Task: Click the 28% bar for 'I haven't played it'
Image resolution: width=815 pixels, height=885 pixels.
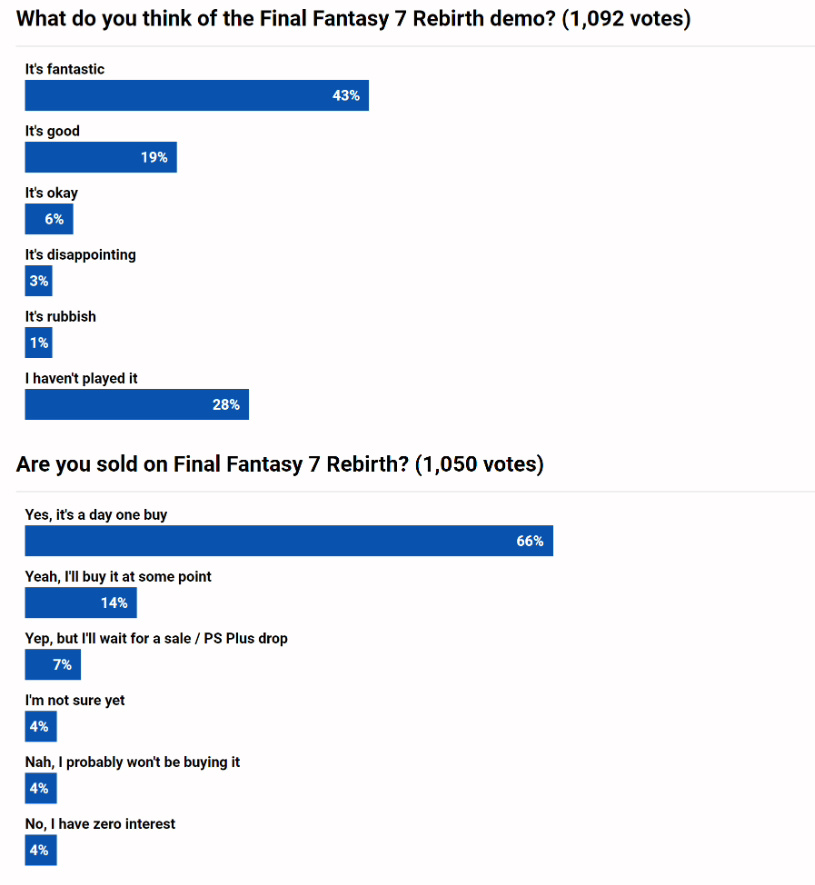Action: 137,405
